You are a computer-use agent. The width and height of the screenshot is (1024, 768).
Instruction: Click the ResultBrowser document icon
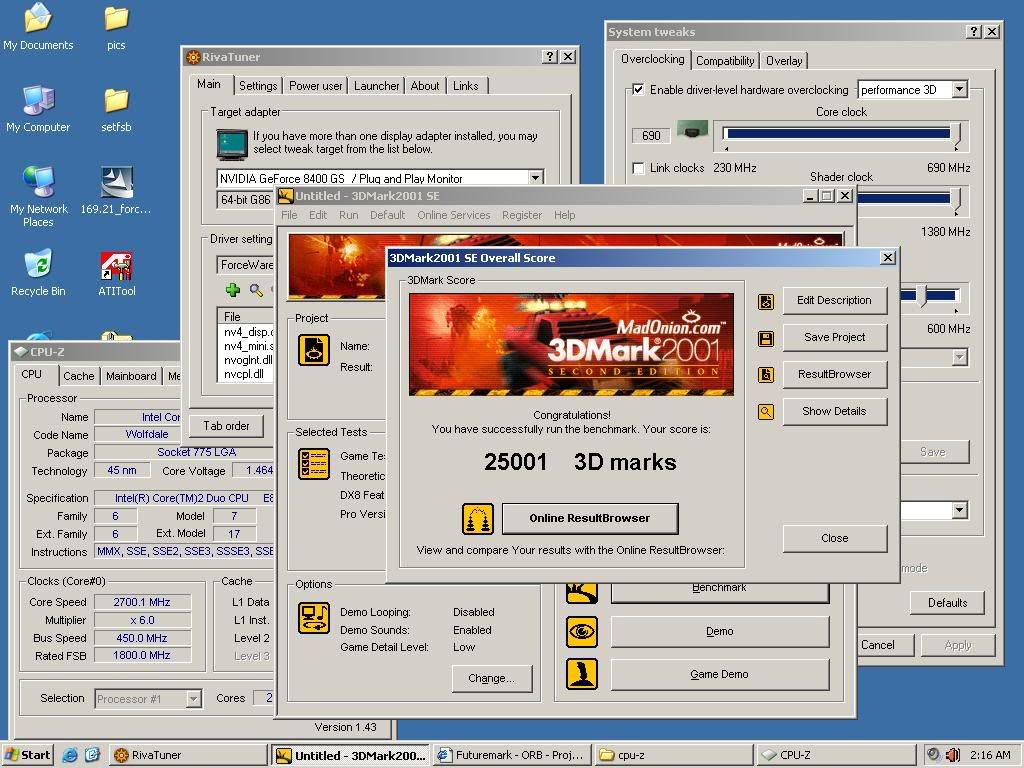tap(765, 375)
